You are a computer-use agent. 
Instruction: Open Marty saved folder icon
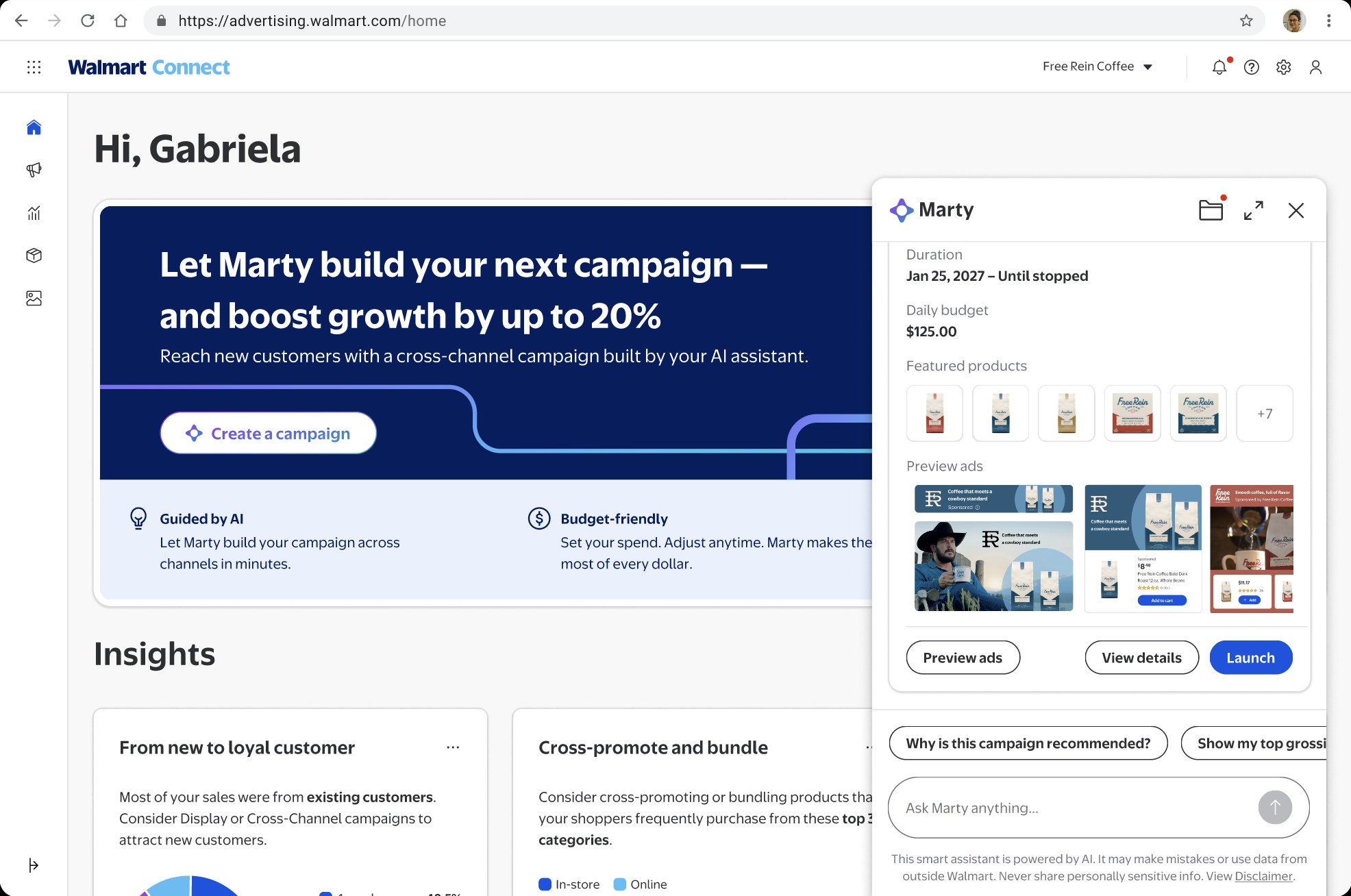pos(1211,210)
